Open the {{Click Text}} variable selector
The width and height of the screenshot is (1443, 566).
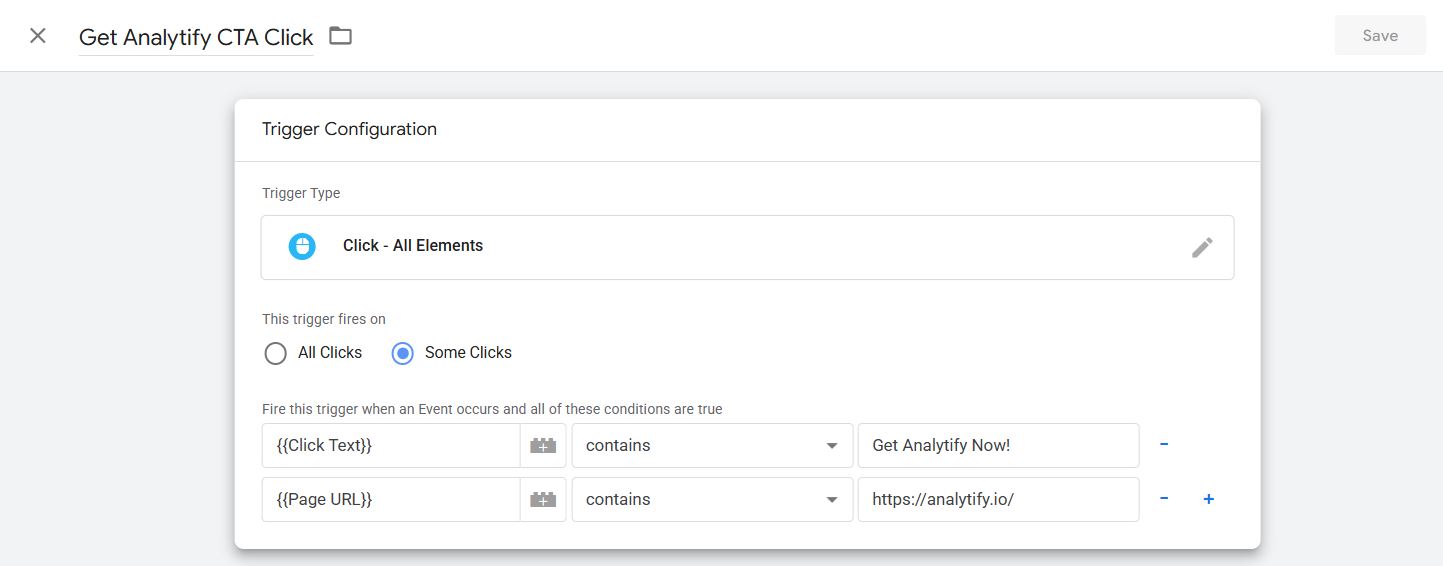pyautogui.click(x=390, y=445)
